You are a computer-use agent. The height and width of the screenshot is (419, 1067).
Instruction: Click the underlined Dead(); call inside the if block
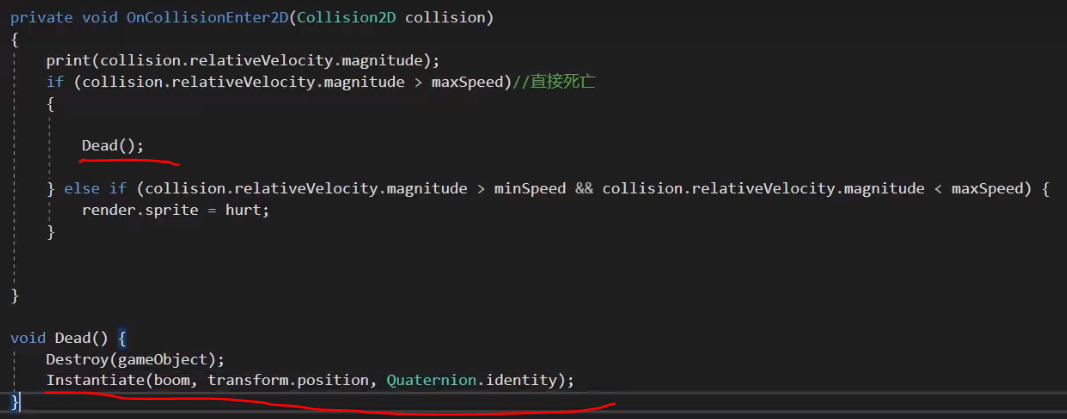(113, 146)
